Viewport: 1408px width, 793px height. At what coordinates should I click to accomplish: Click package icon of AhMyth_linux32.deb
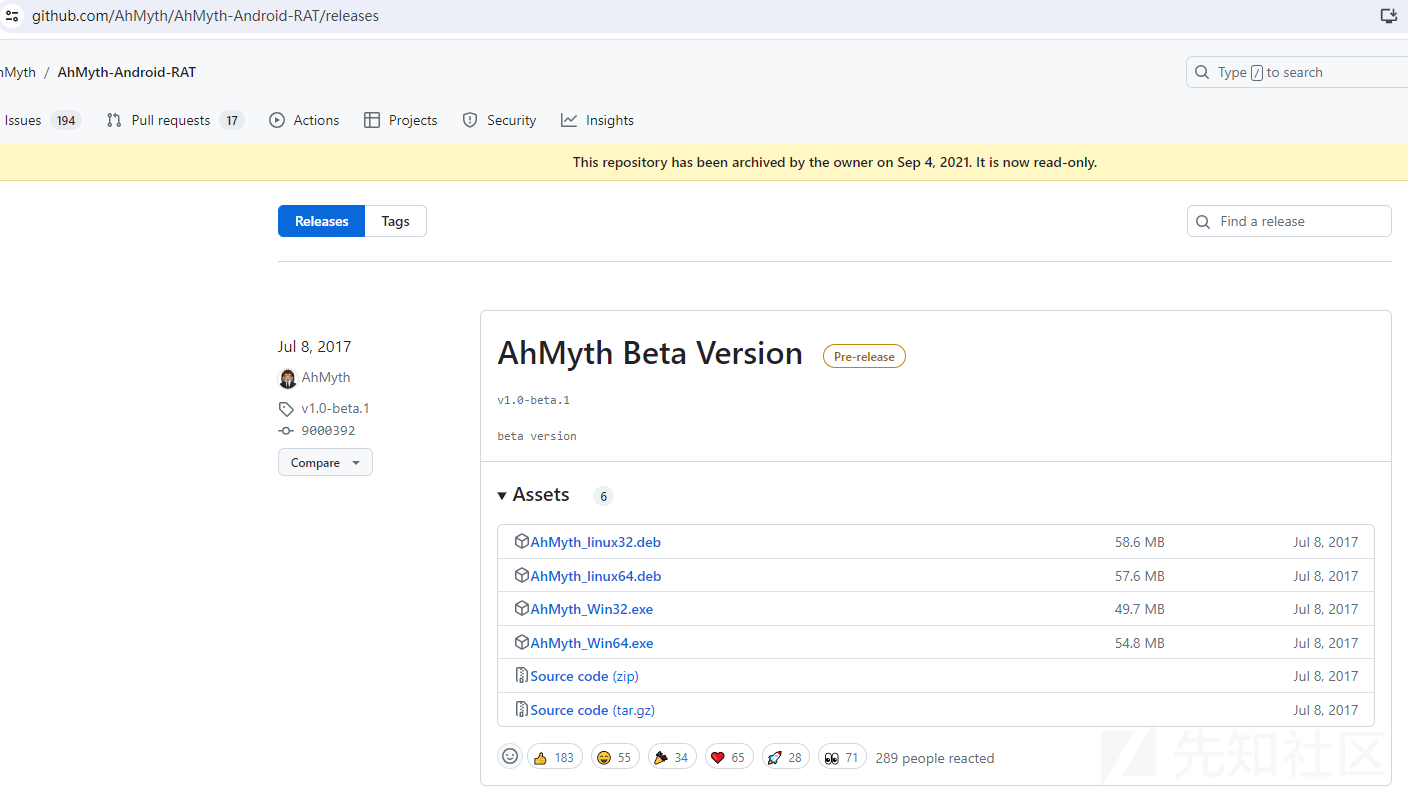[x=522, y=541]
